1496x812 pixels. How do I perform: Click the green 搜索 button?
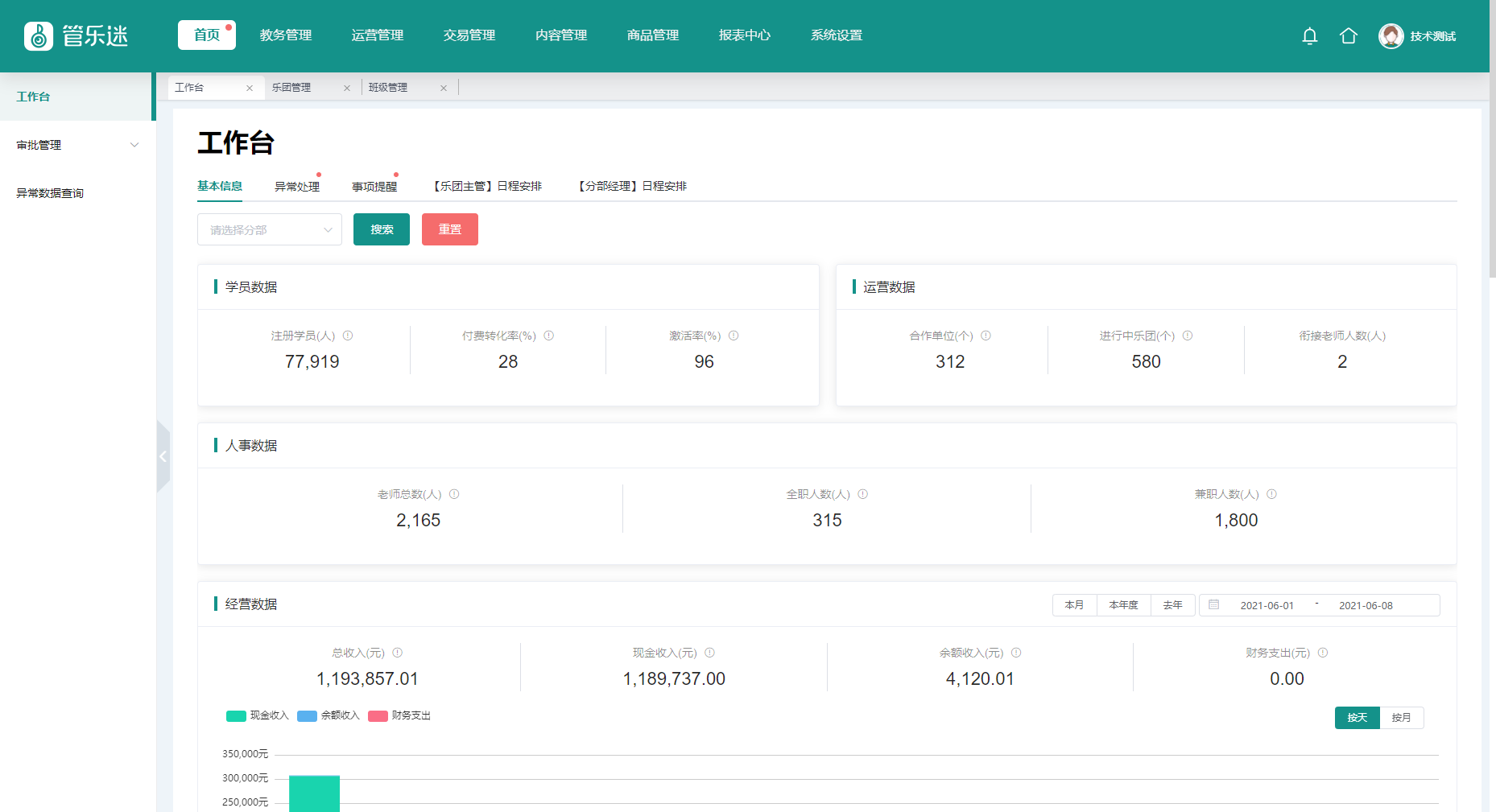point(381,230)
